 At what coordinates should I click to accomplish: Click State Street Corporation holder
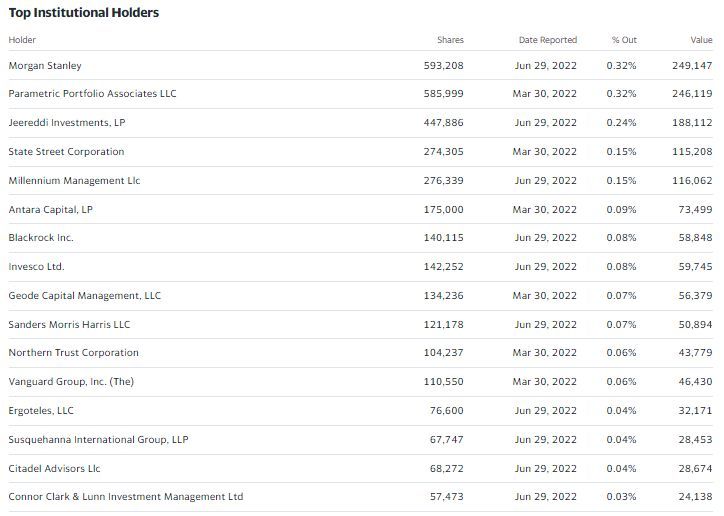tap(66, 152)
